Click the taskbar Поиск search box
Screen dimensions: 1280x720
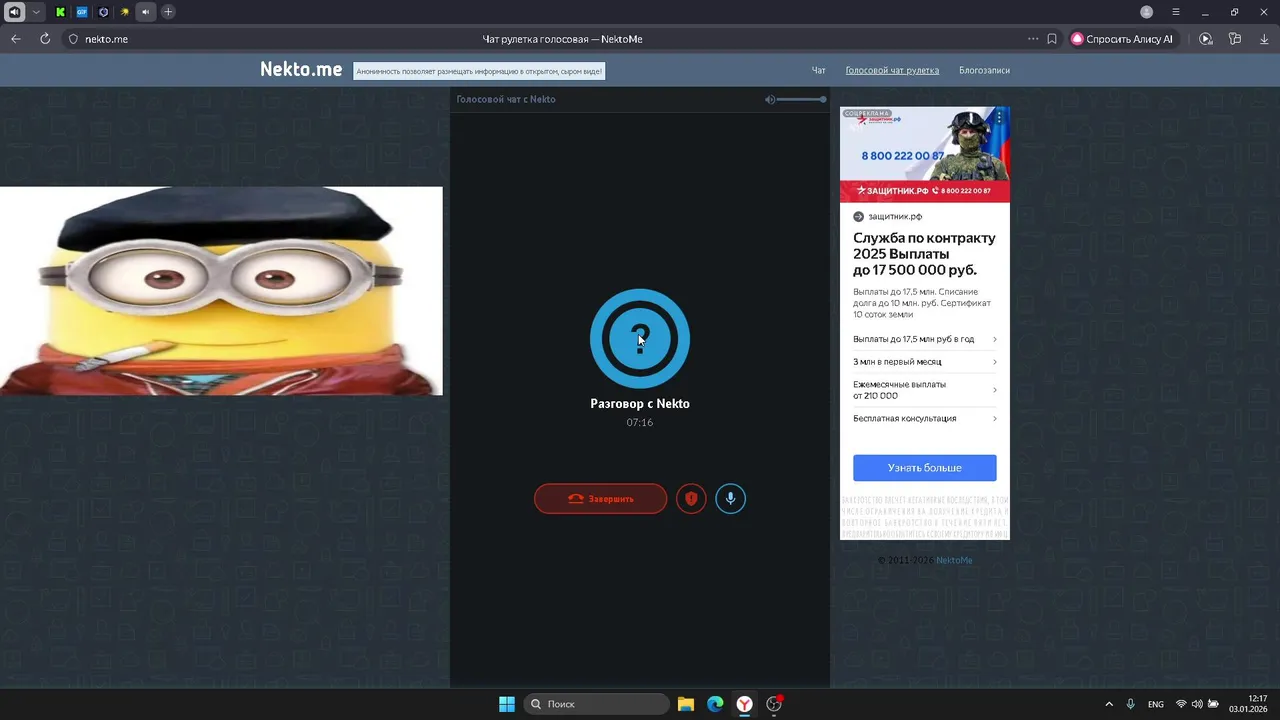click(597, 704)
